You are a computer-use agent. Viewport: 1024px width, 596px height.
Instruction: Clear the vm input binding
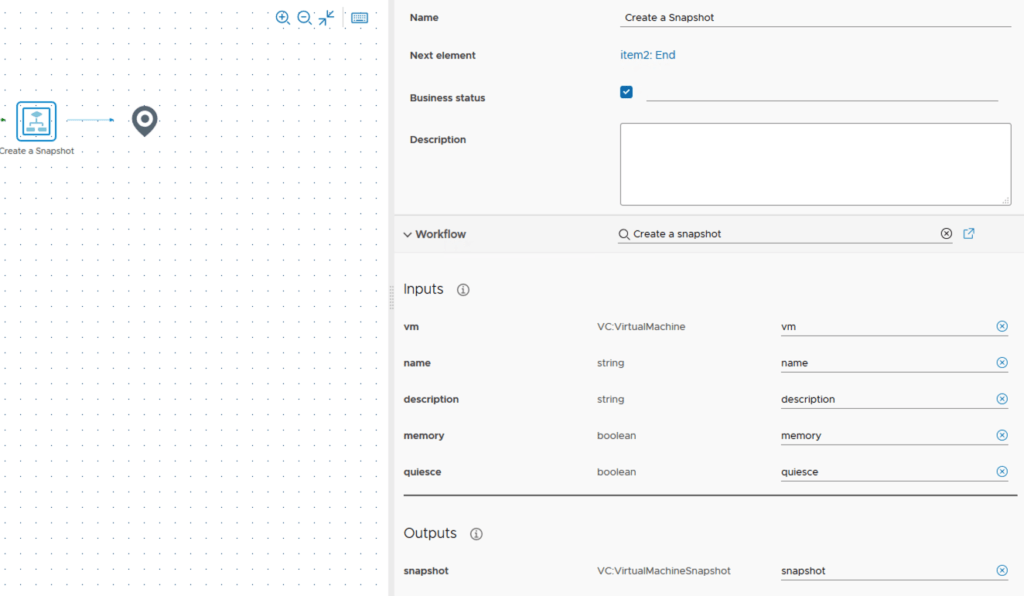(1002, 327)
